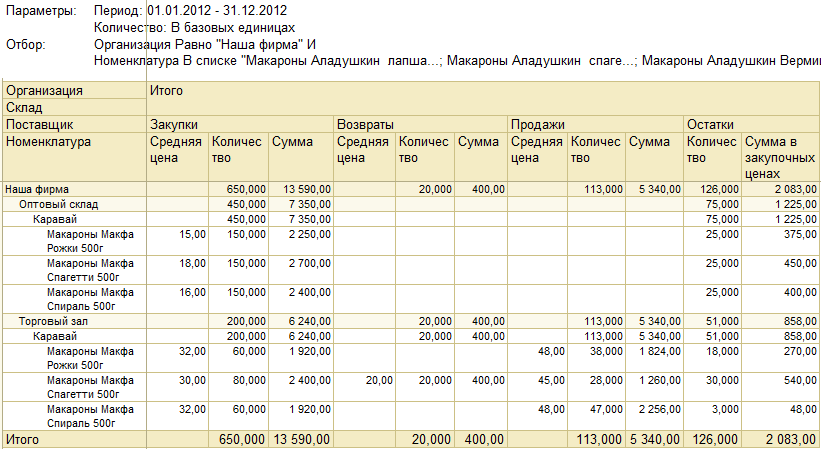
Task: Select purchase sum 7 350,00 in Оптовый склад row
Action: point(301,204)
